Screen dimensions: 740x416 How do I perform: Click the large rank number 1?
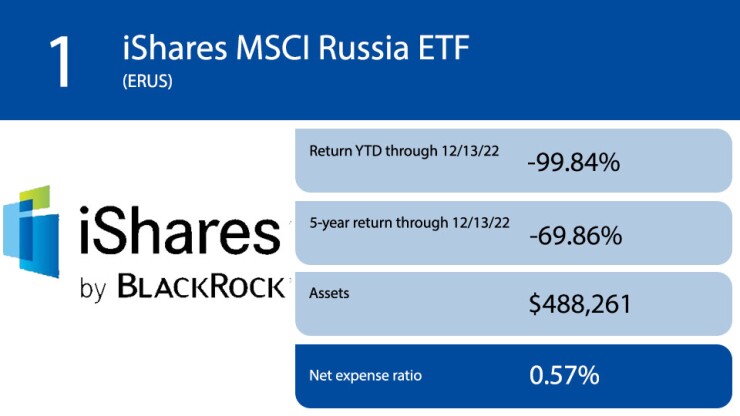pos(59,61)
